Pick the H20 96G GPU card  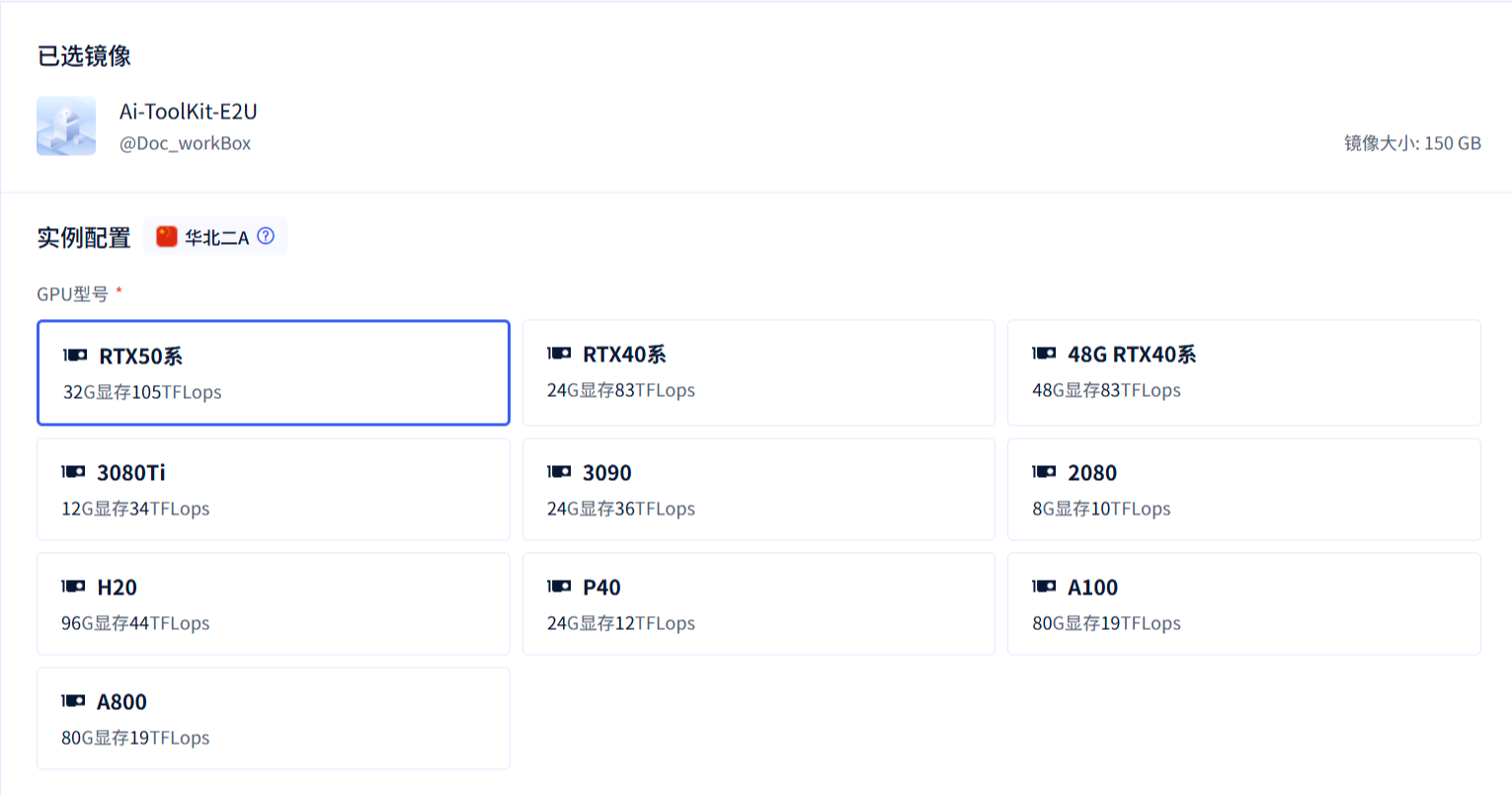pos(274,603)
